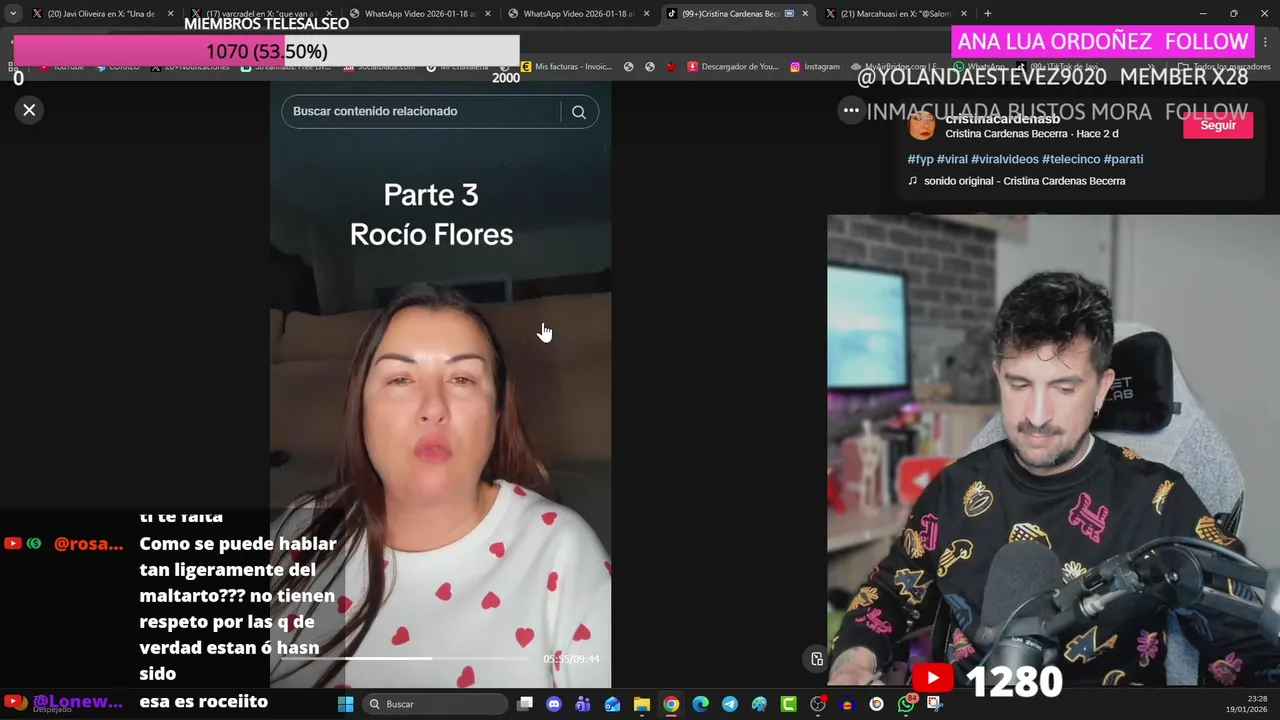Close the Javi Oliveira en X tab
This screenshot has width=1280, height=720.
click(x=170, y=14)
